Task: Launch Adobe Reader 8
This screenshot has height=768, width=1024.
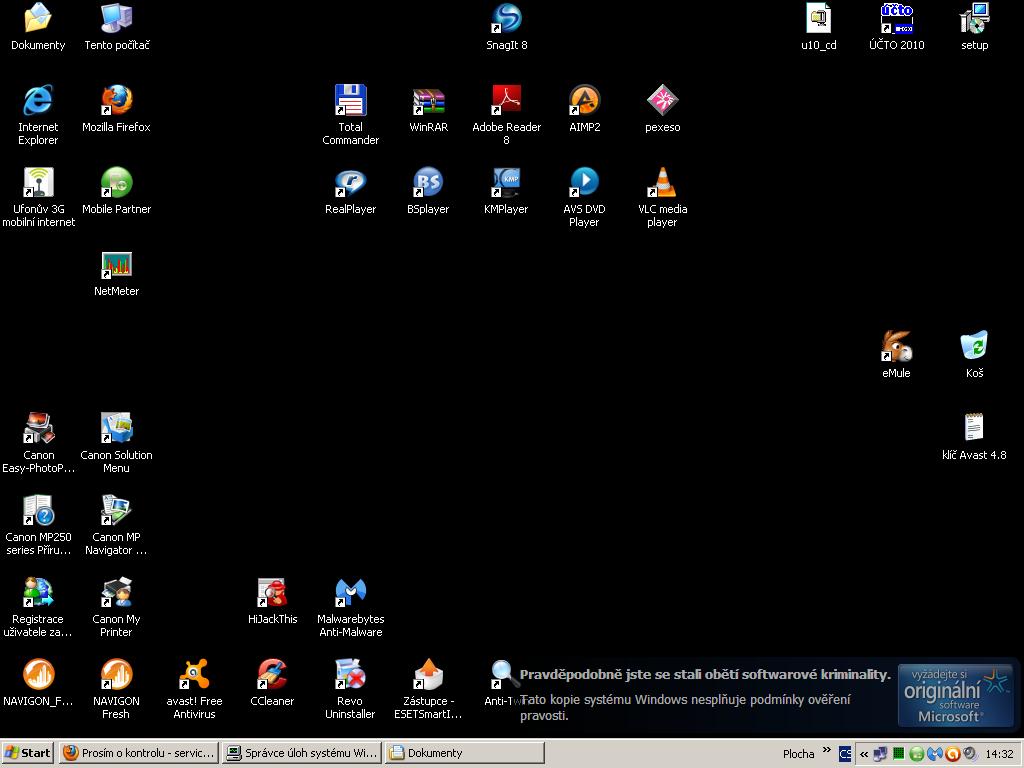Action: click(506, 101)
